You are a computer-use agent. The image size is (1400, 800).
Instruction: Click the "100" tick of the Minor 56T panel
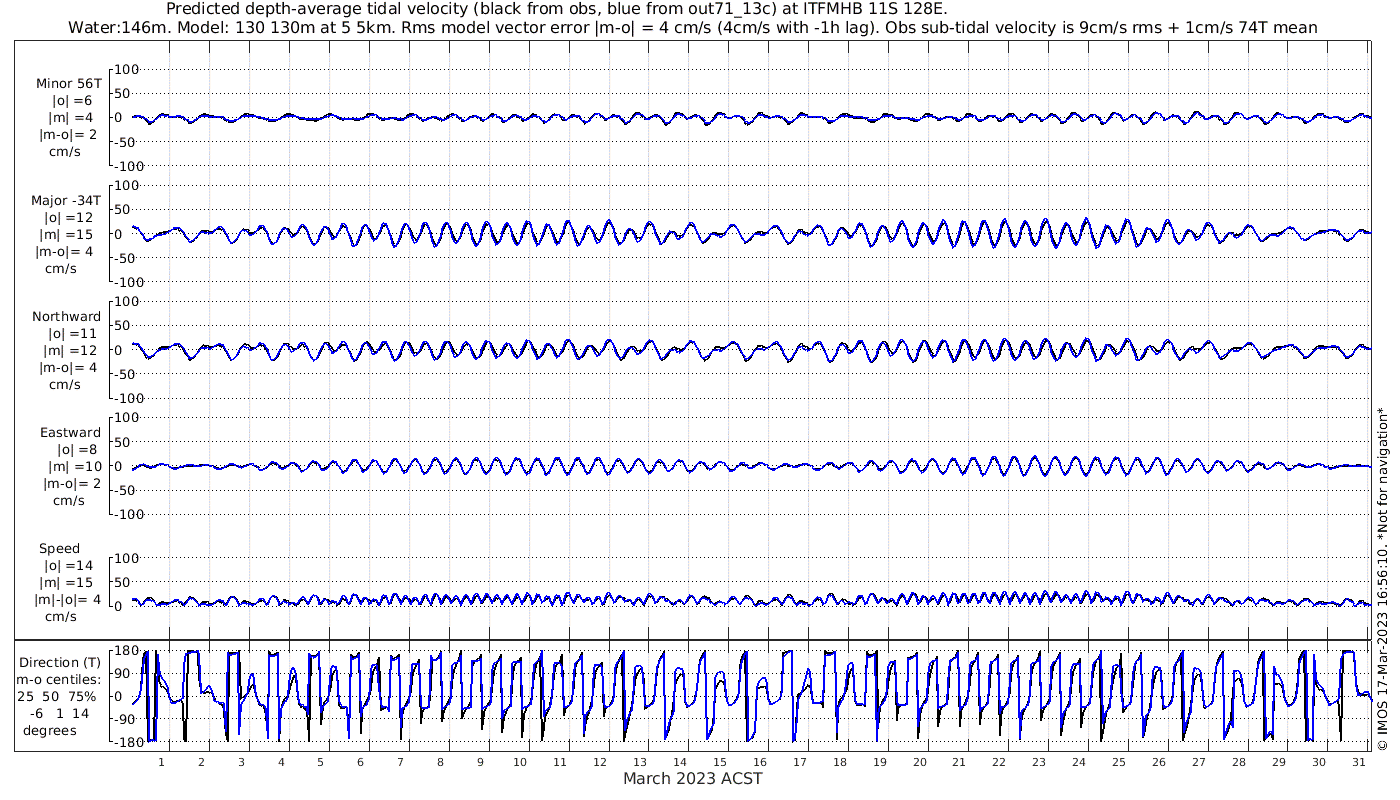point(127,69)
